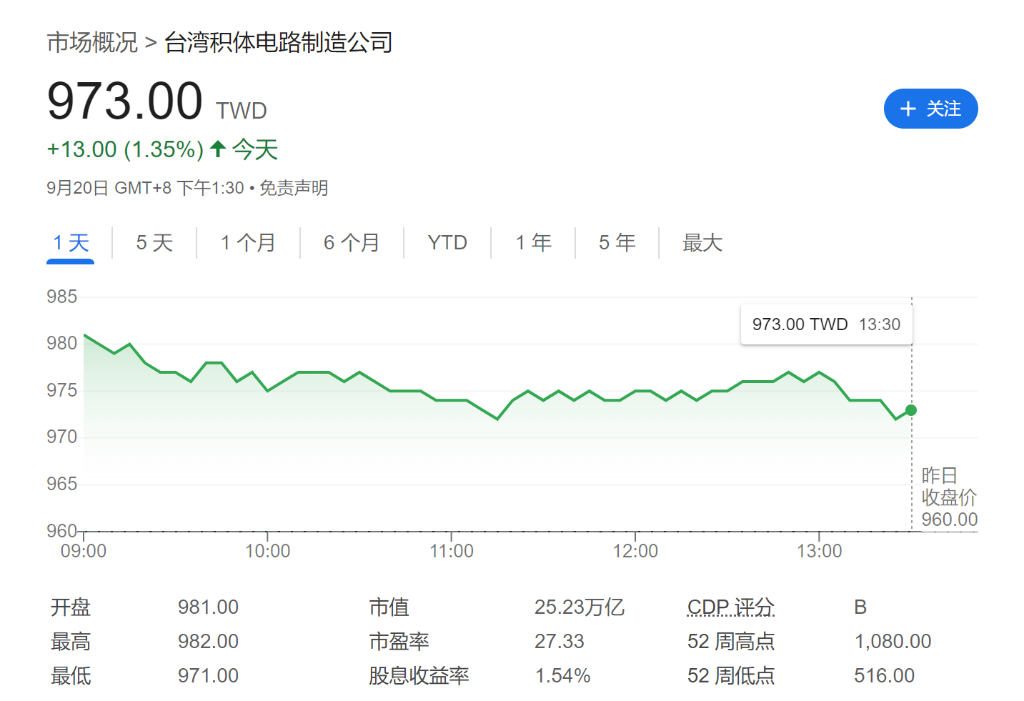Click the CDP 评分 label
This screenshot has height=701, width=1024.
[x=731, y=608]
